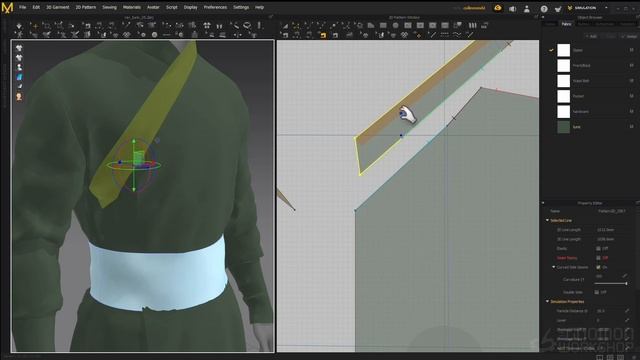Click the Simulate arrow icon in 3D toolbar
Image resolution: width=640 pixels, height=360 pixels.
(19, 26)
